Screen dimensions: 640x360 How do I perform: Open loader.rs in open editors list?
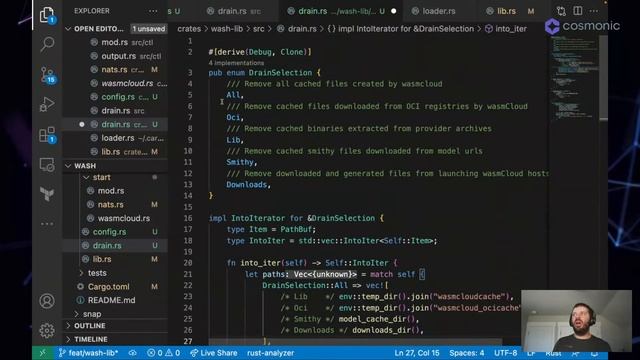pyautogui.click(x=115, y=138)
